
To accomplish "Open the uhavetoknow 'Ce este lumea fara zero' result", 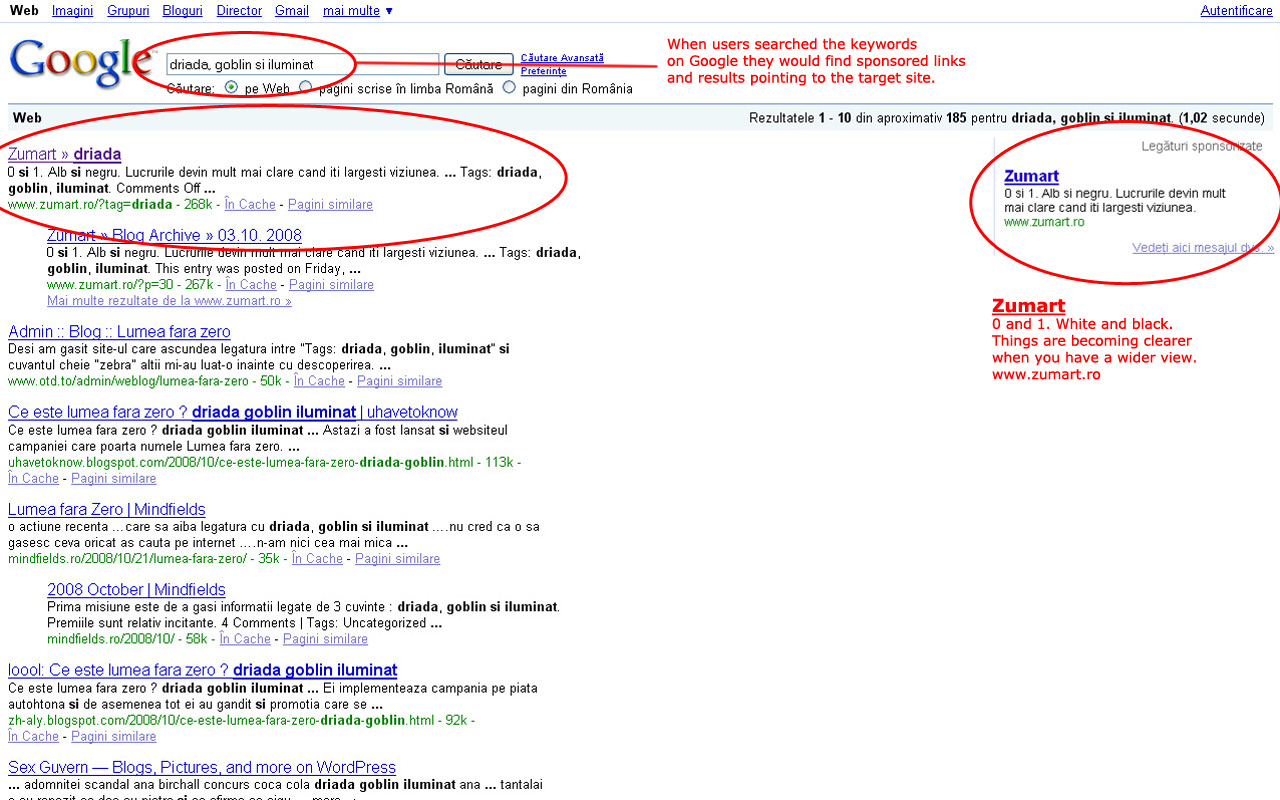I will 233,412.
